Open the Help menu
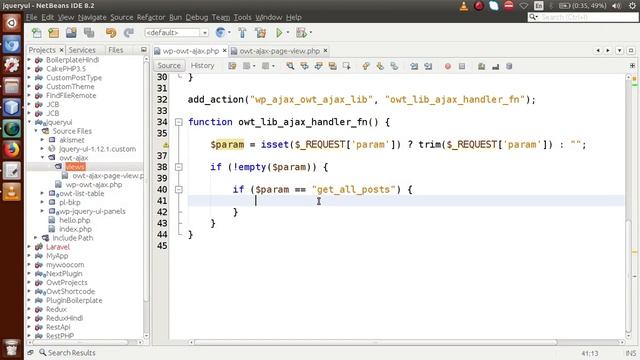This screenshot has width=640, height=360. click(x=293, y=17)
